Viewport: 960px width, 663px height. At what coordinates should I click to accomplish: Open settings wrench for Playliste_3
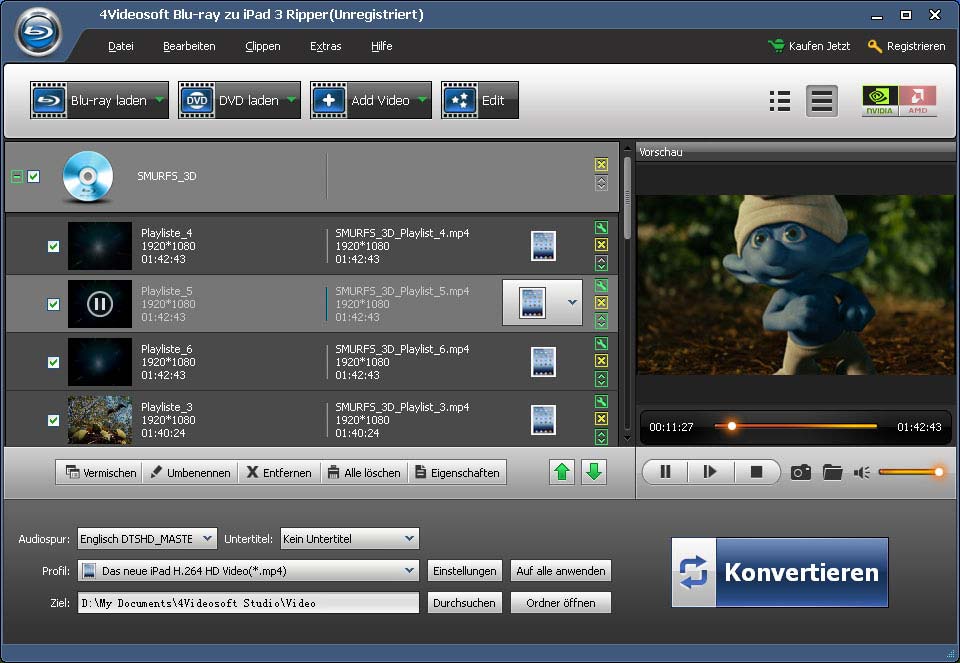click(601, 402)
